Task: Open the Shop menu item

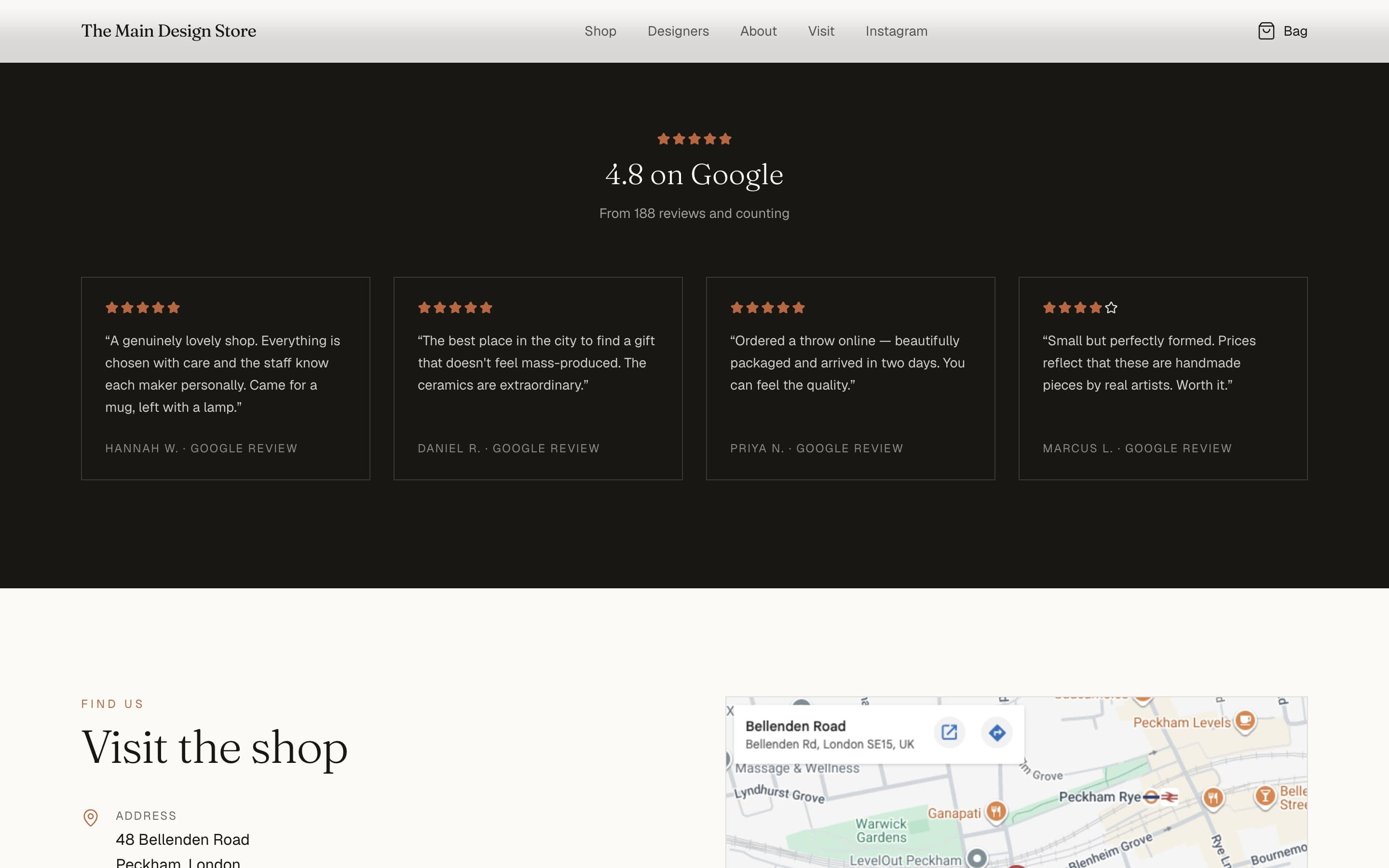Action: 600,31
